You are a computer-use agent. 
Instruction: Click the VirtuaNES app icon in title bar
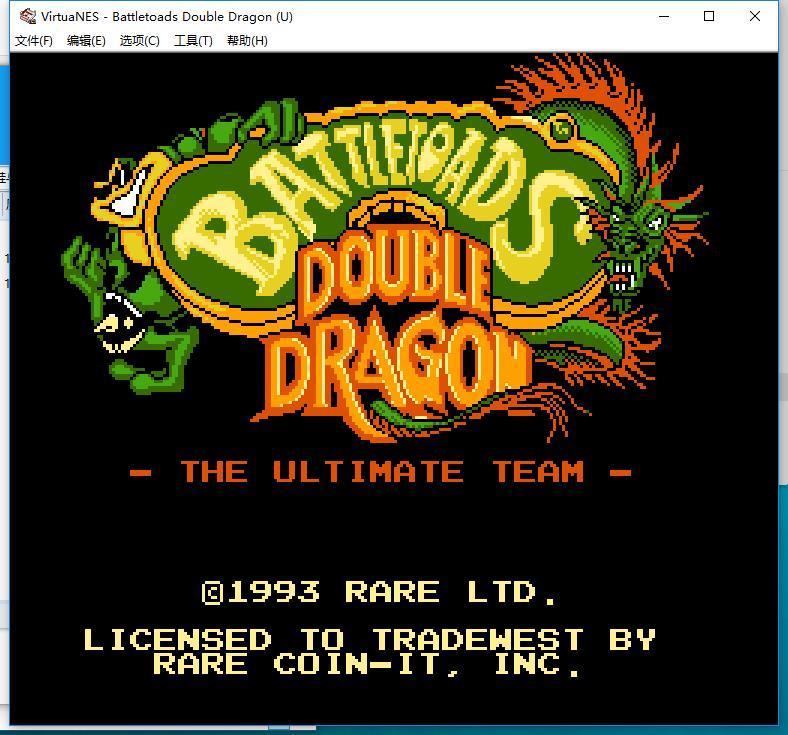click(x=28, y=16)
